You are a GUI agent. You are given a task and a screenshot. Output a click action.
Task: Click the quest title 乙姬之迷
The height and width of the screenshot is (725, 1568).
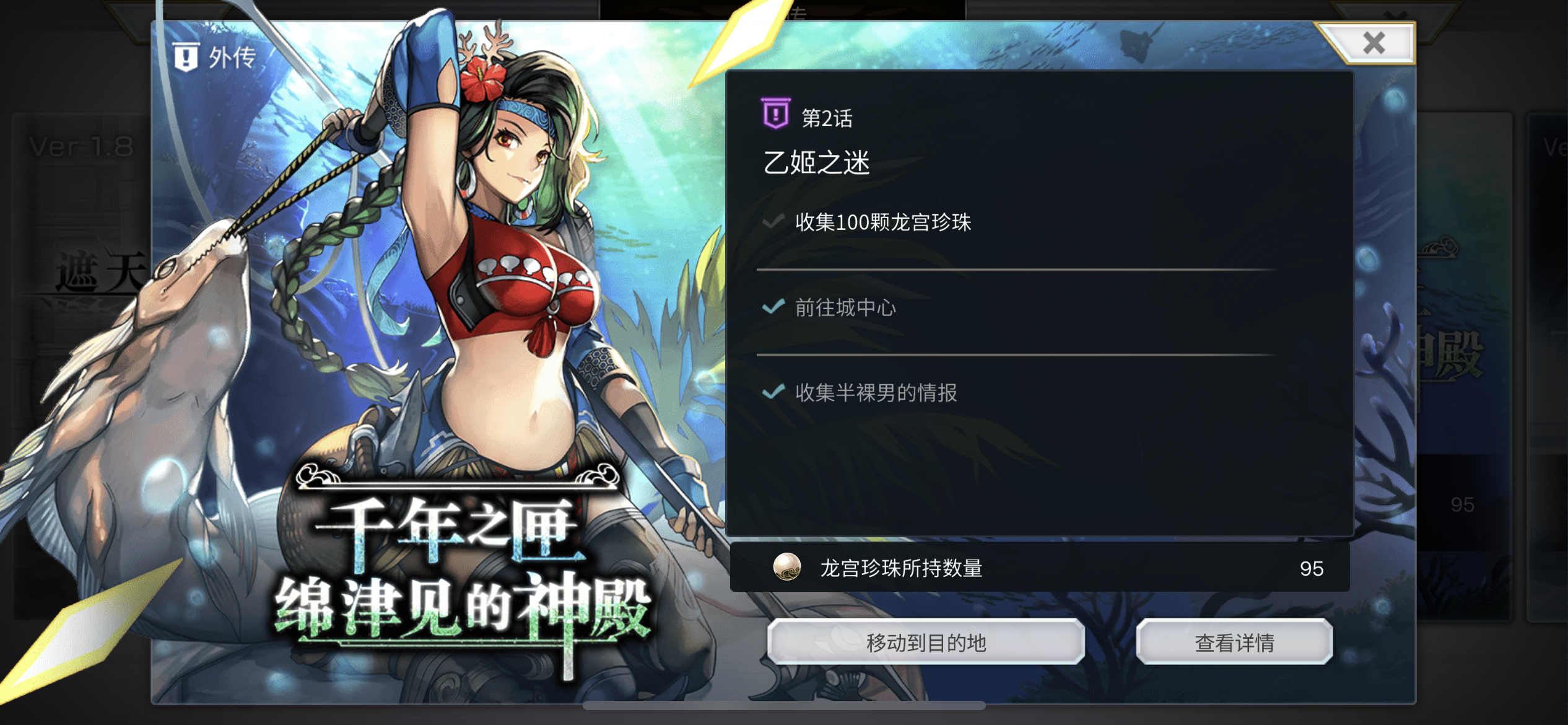pos(817,163)
